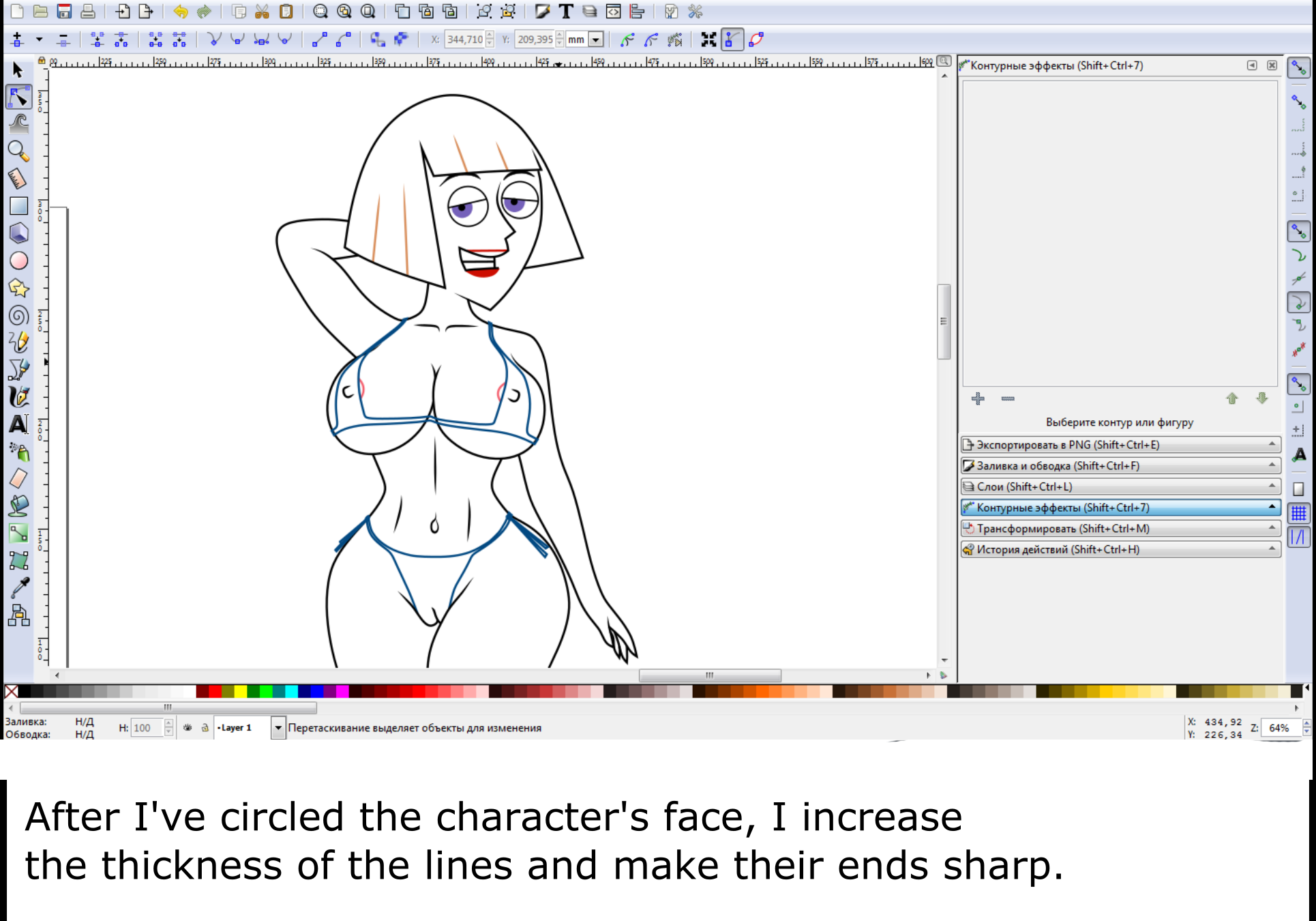Select the Text tool in the toolbox
Screen dimensions: 1316x921
[18, 424]
